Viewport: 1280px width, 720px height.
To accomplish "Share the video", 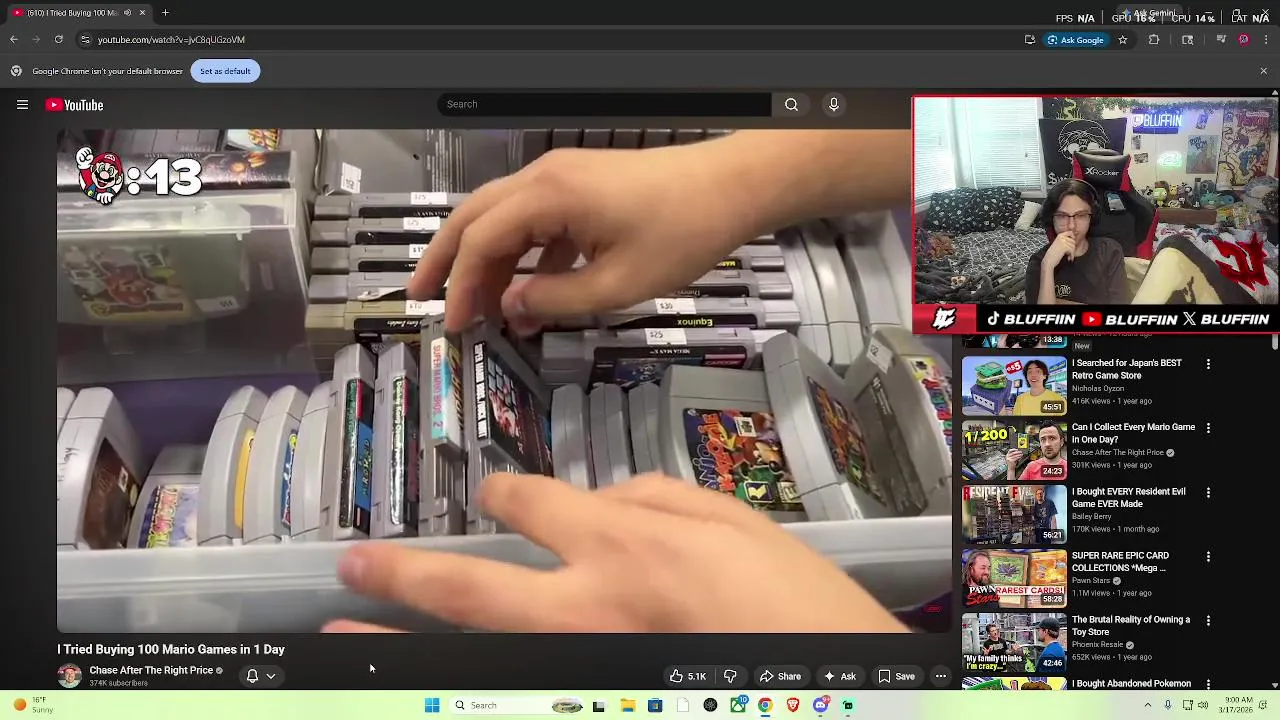I will click(780, 677).
